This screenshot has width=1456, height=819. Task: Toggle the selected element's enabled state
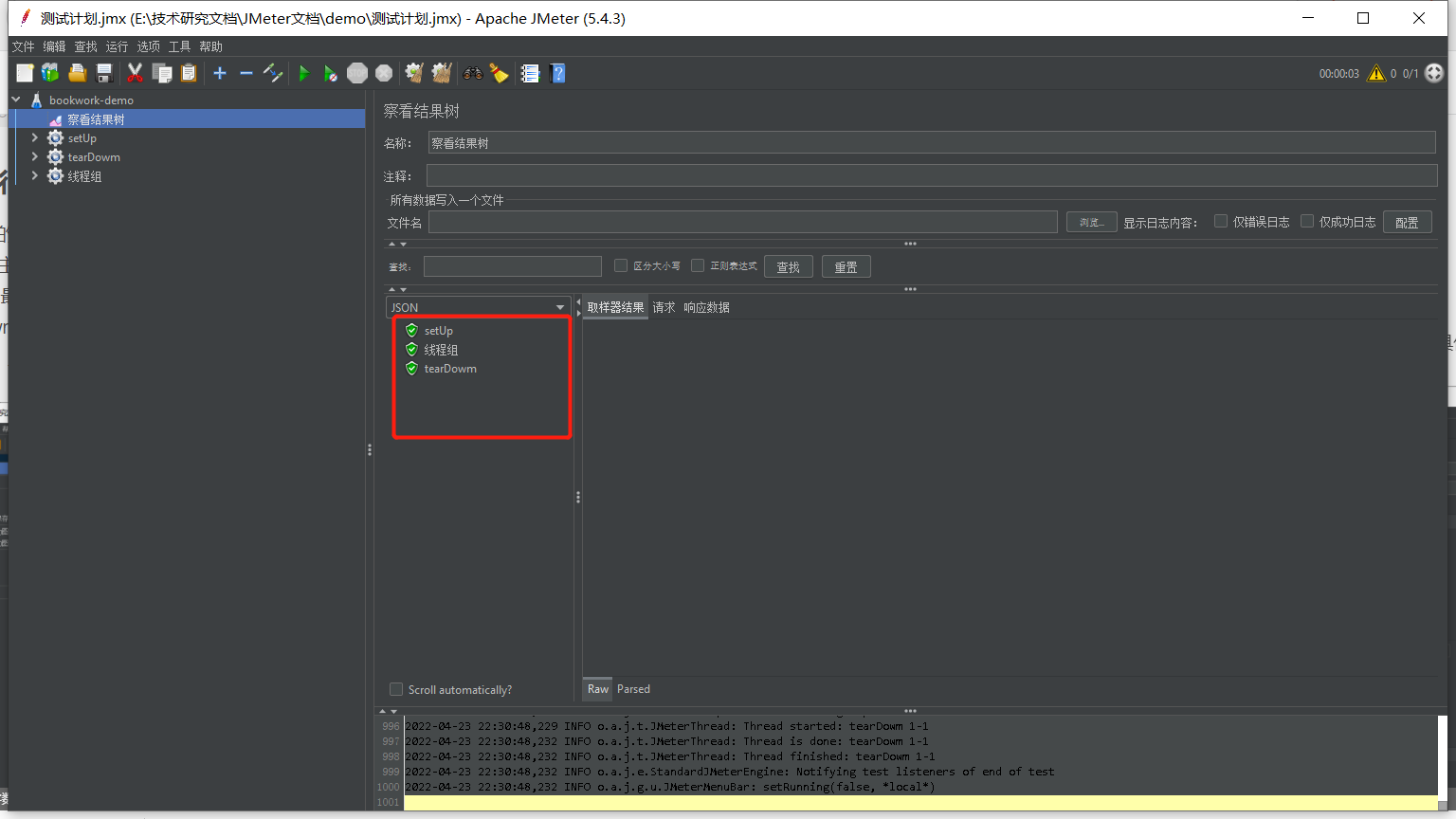[273, 73]
